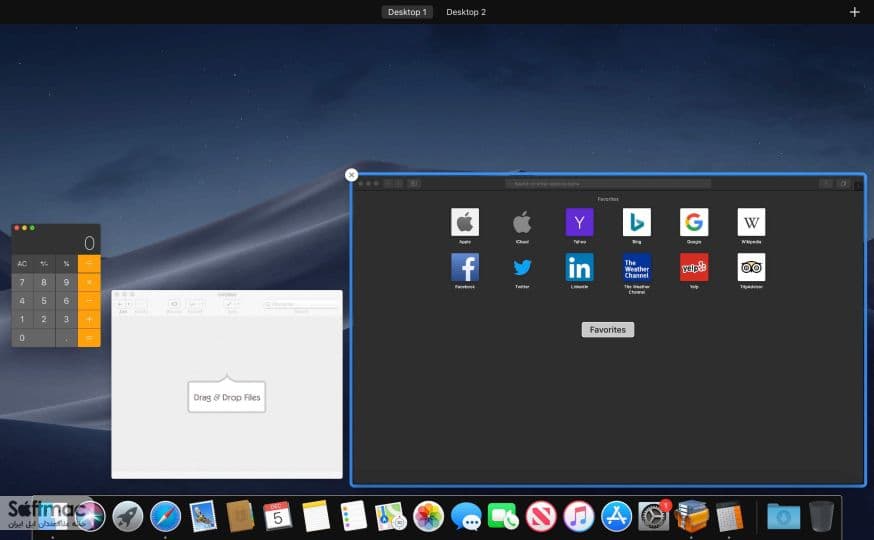The height and width of the screenshot is (540, 874).
Task: Open Reminders from the Dock
Action: (x=353, y=516)
